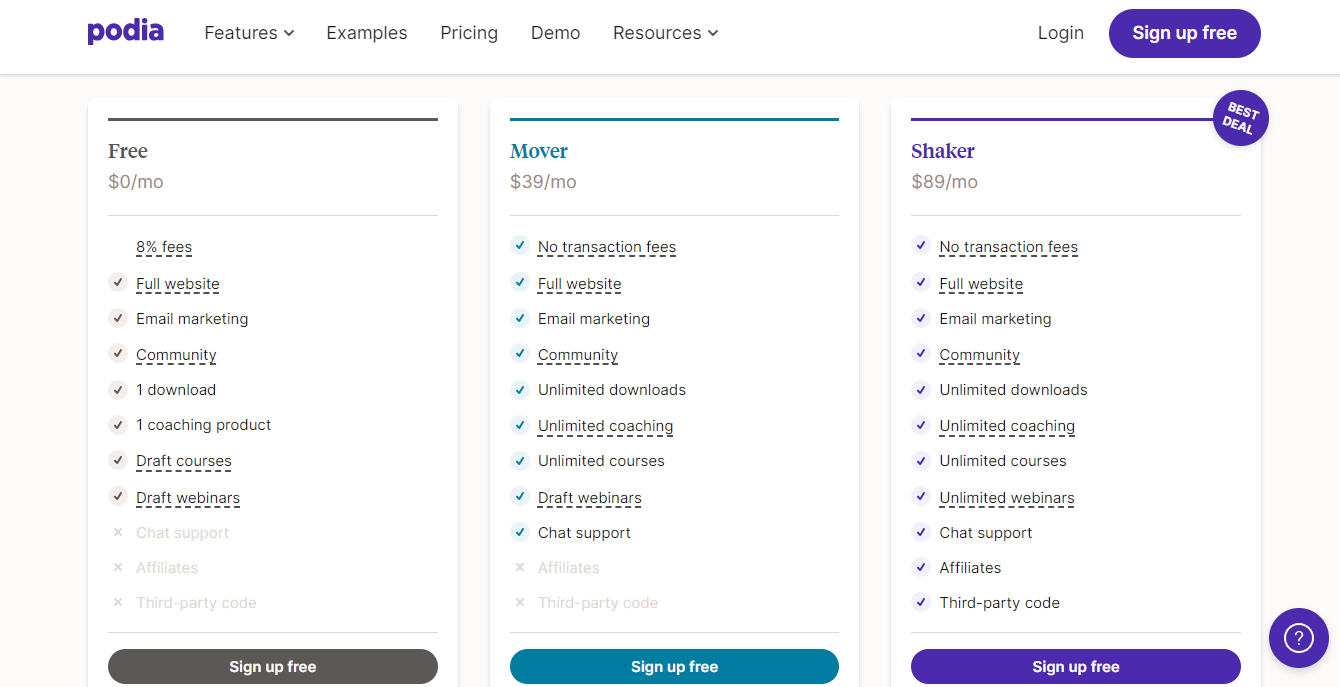Click Community in the Shaker plan
The image size is (1340, 687).
[x=980, y=355]
